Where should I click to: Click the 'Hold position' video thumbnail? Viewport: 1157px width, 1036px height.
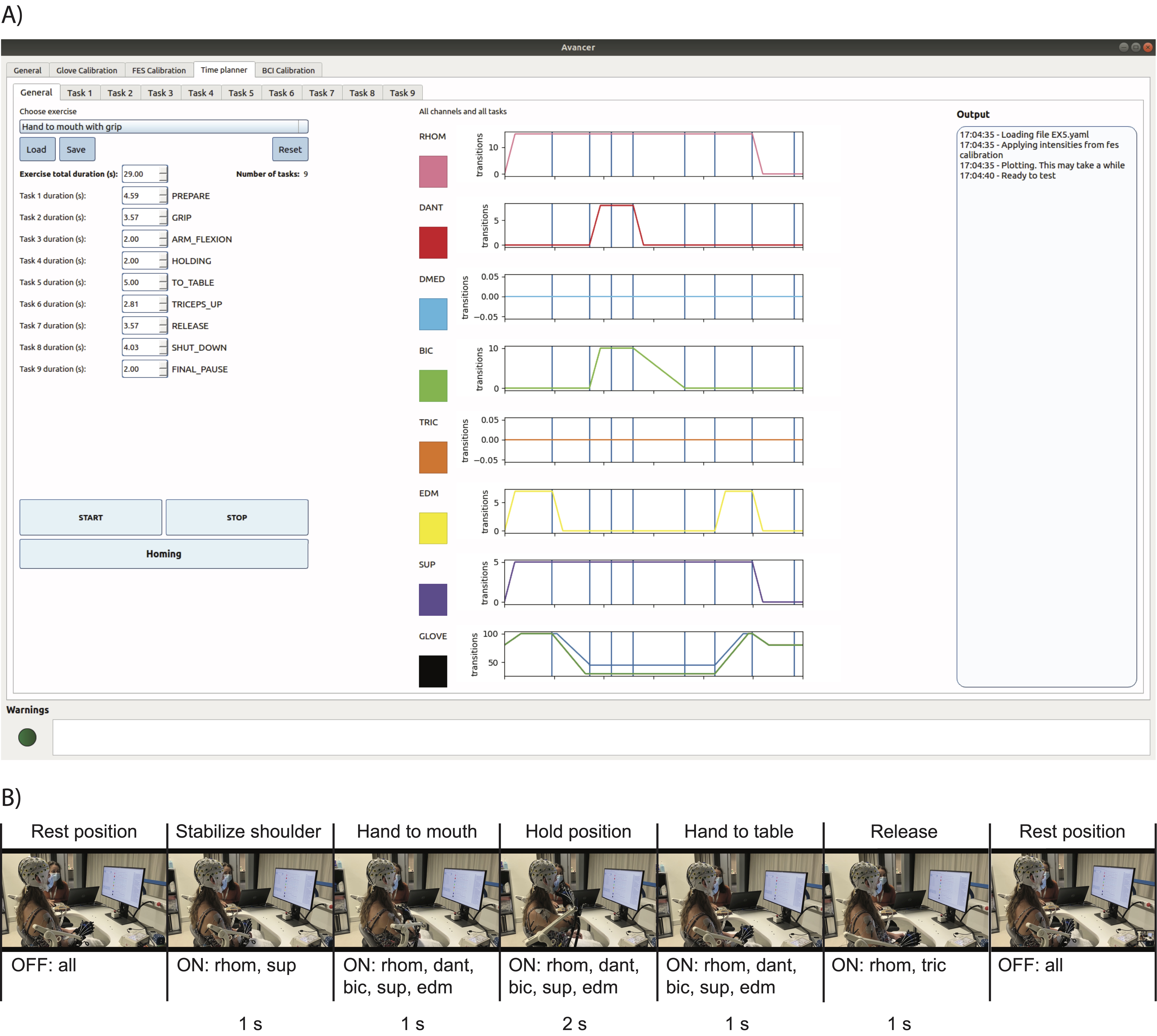tap(578, 900)
